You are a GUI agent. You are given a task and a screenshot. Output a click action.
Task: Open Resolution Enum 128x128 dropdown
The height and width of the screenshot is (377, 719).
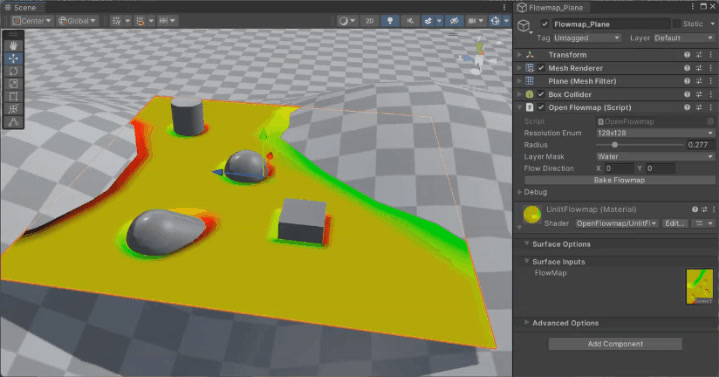tap(655, 133)
